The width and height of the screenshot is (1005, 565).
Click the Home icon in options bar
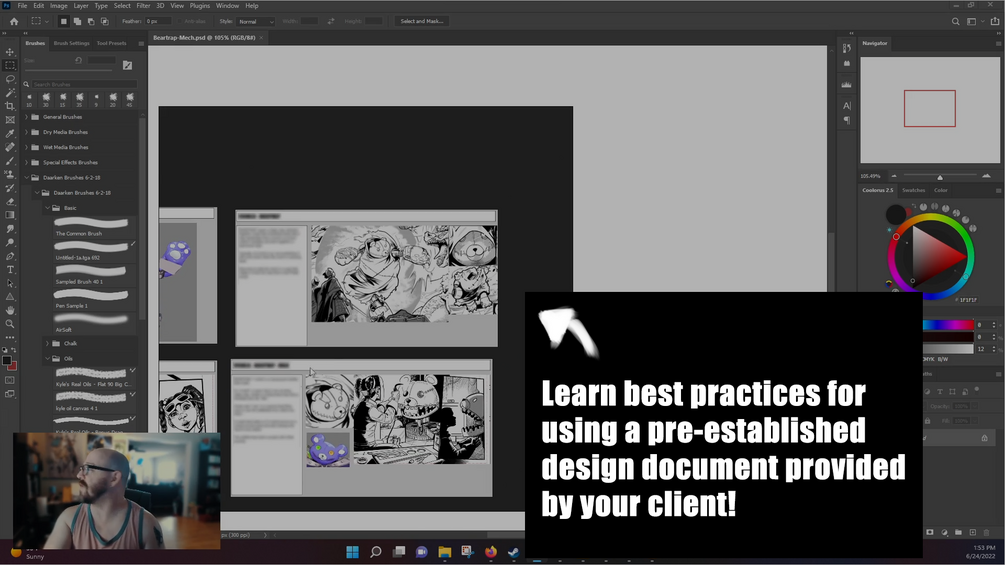(14, 21)
